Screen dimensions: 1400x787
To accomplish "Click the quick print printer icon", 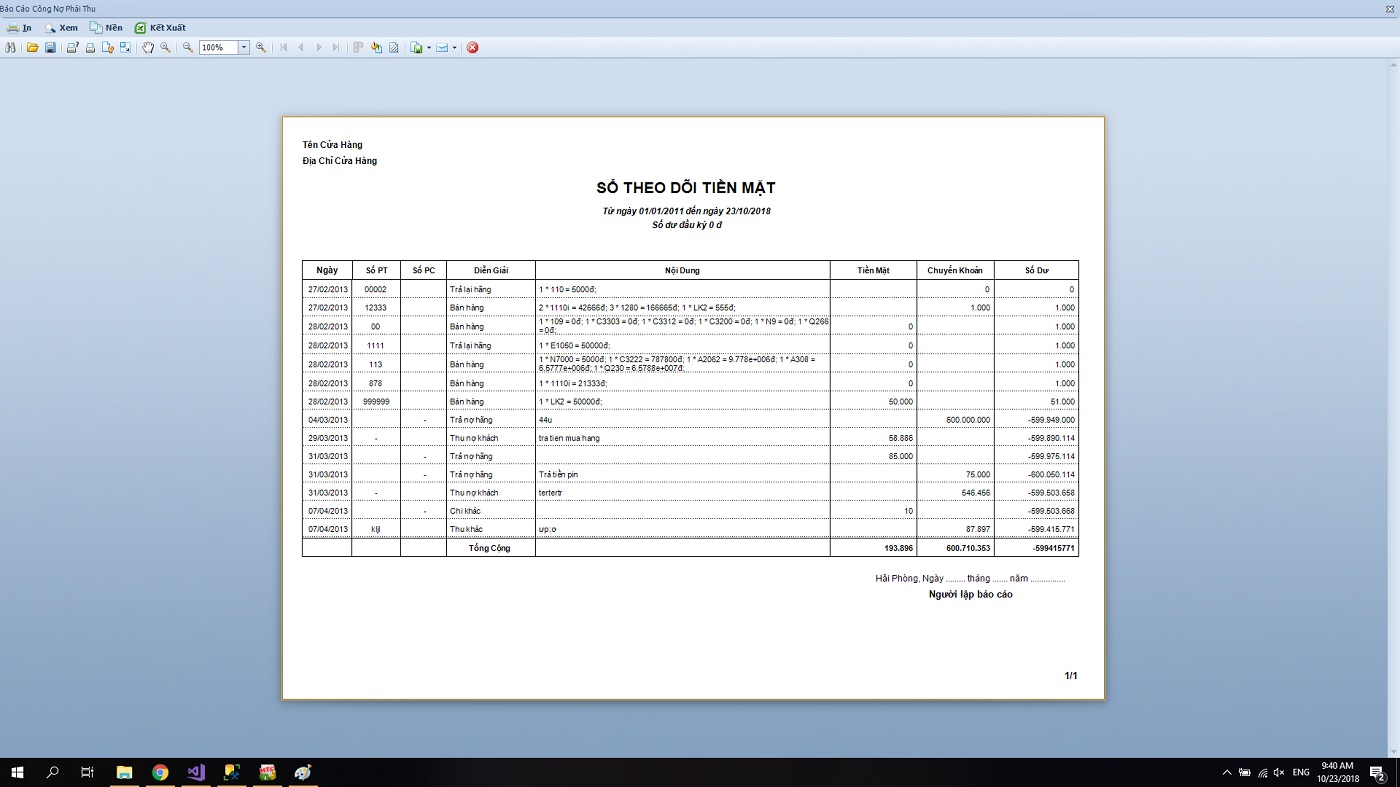I will tap(90, 47).
